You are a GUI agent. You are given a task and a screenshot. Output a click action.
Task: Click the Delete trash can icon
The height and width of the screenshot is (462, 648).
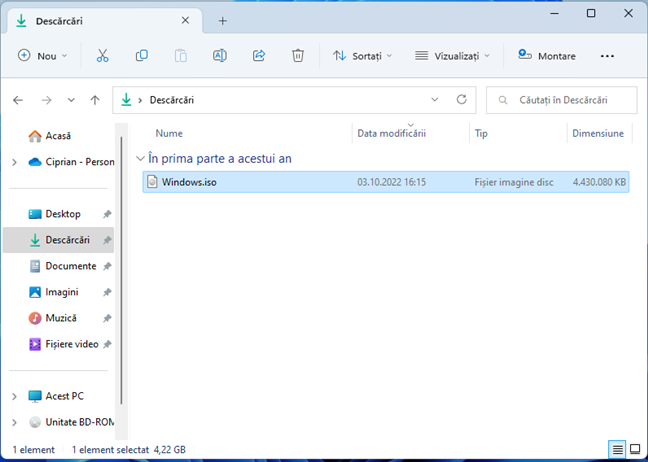(298, 55)
